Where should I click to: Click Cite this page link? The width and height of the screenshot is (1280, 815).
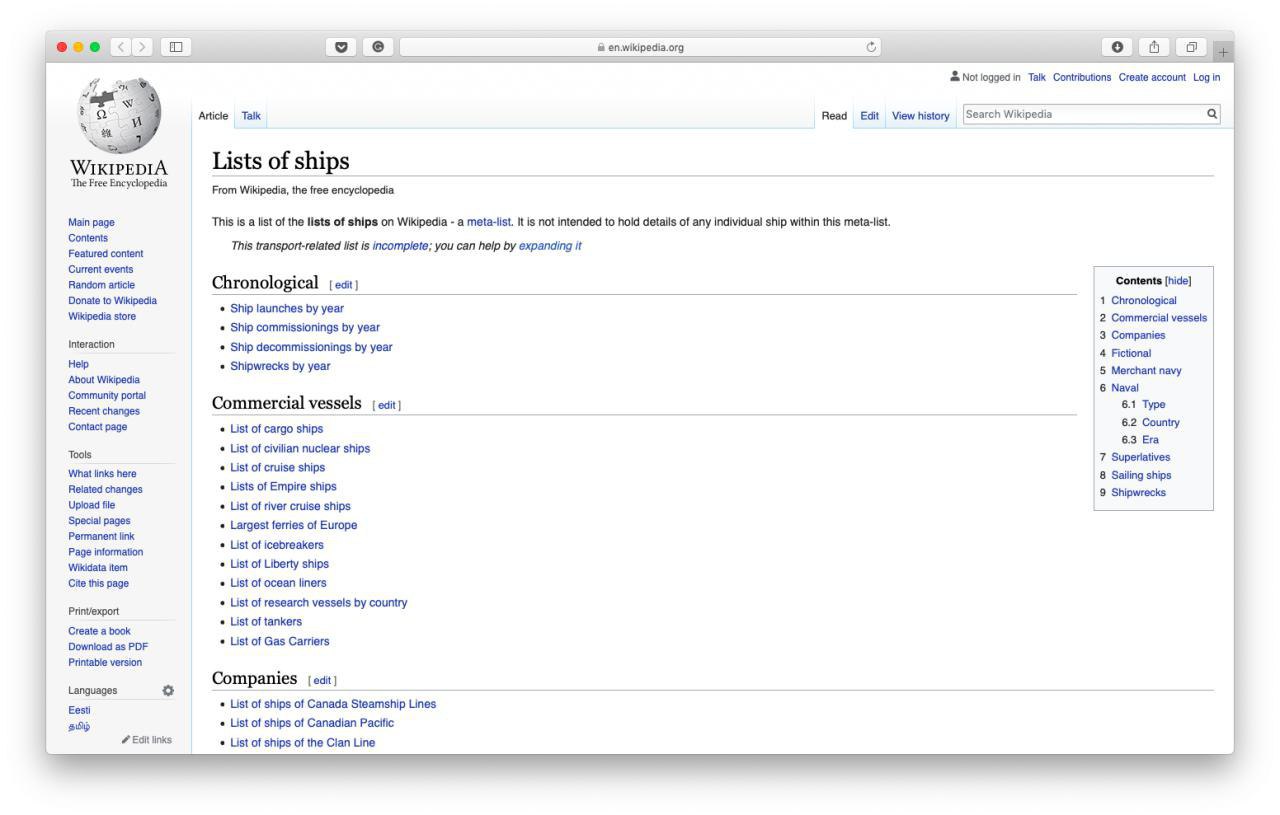click(x=98, y=584)
